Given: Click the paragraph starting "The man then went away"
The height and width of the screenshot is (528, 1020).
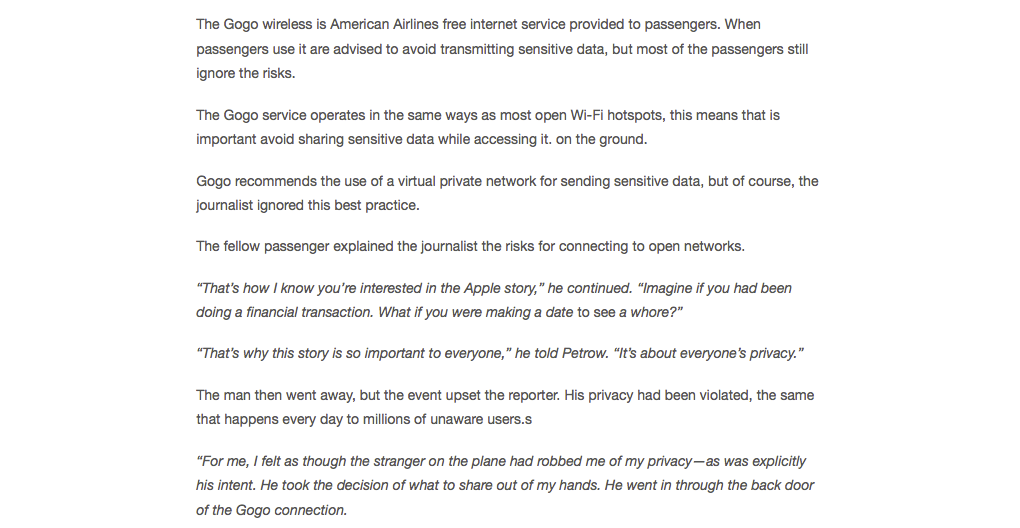Looking at the screenshot, I should 505,407.
